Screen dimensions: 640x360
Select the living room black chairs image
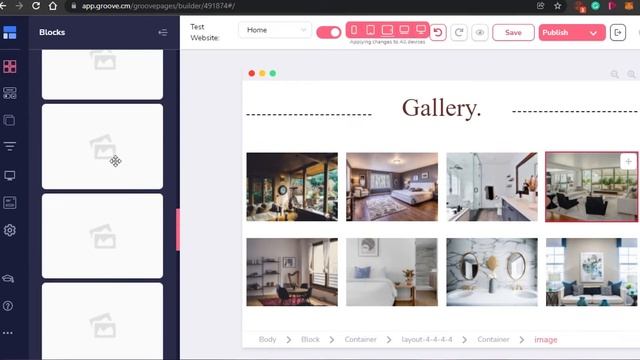[591, 187]
